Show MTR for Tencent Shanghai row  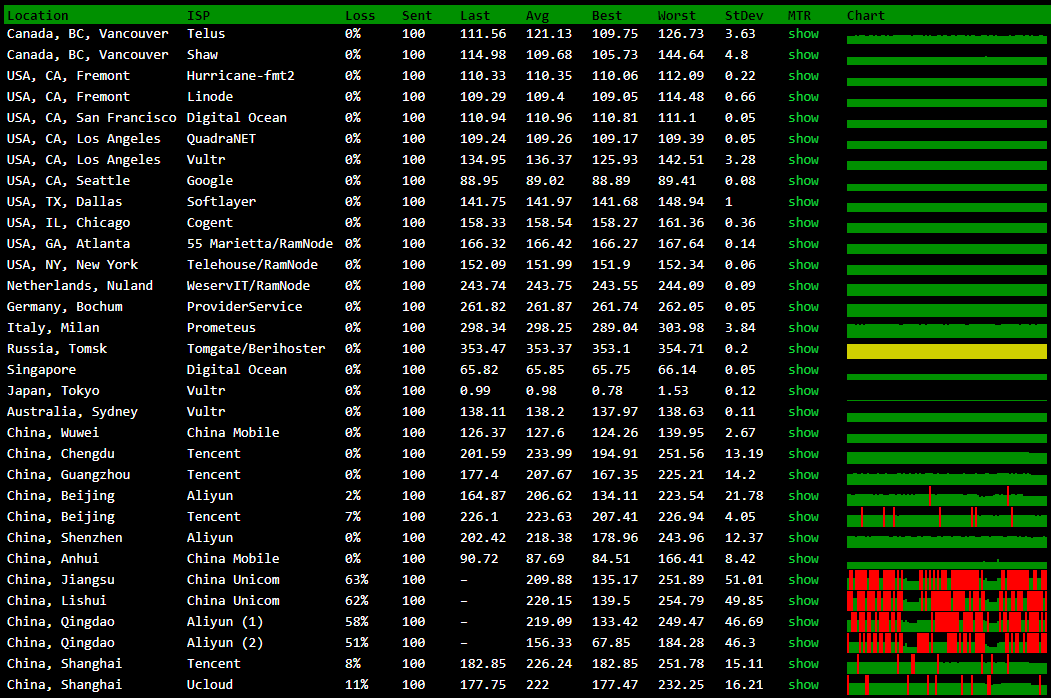coord(803,664)
